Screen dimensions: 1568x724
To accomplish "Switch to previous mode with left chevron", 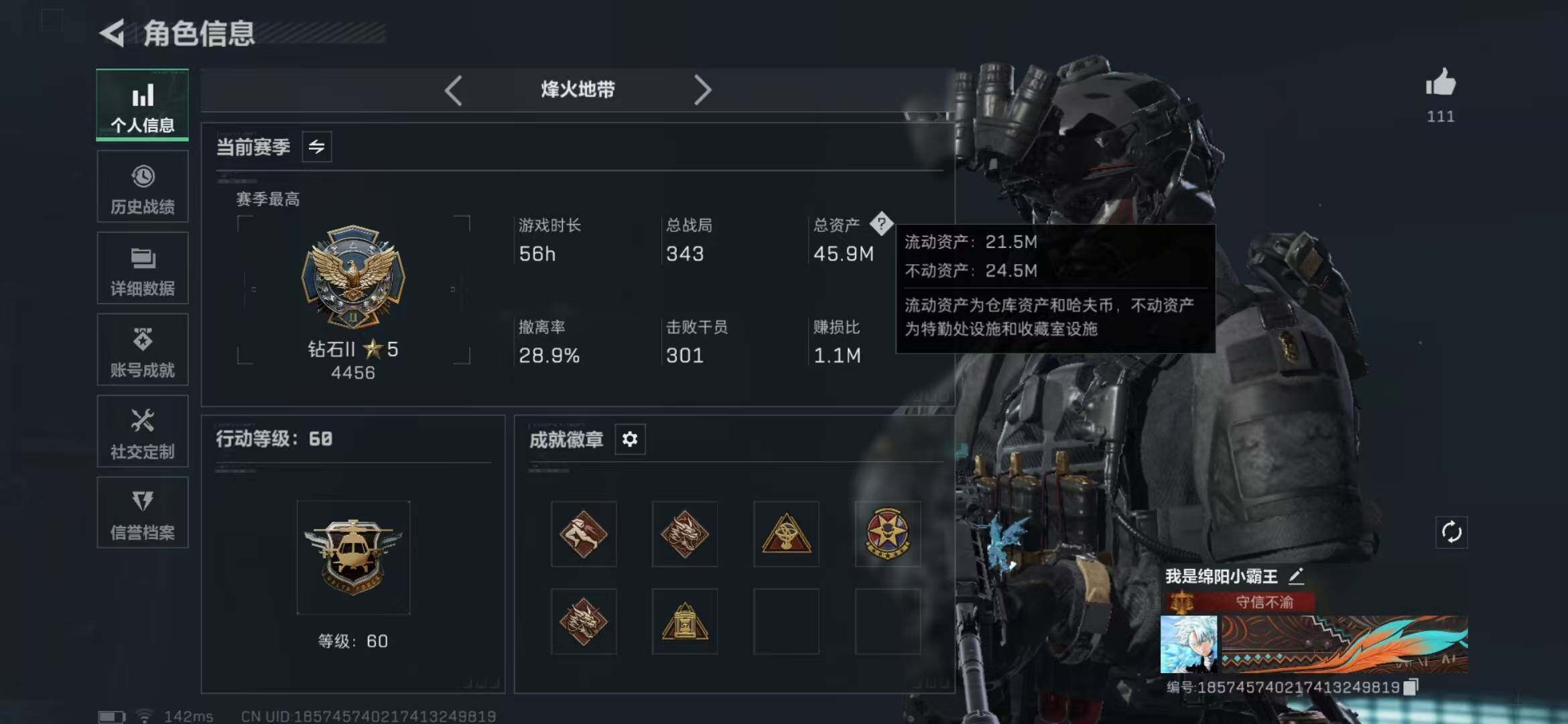I will [453, 90].
